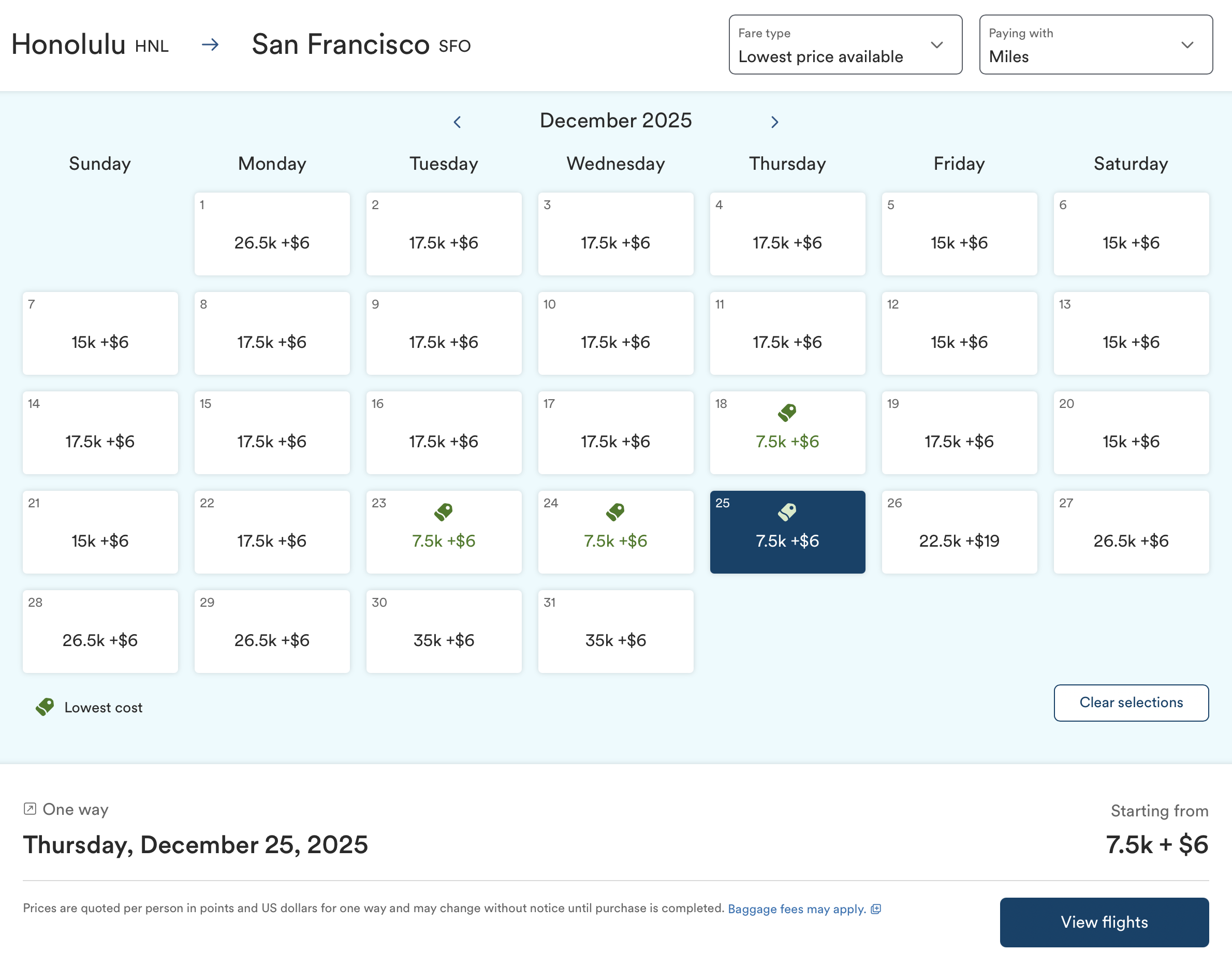Open the Paying with Miles dropdown
The height and width of the screenshot is (966, 1232).
point(1095,45)
